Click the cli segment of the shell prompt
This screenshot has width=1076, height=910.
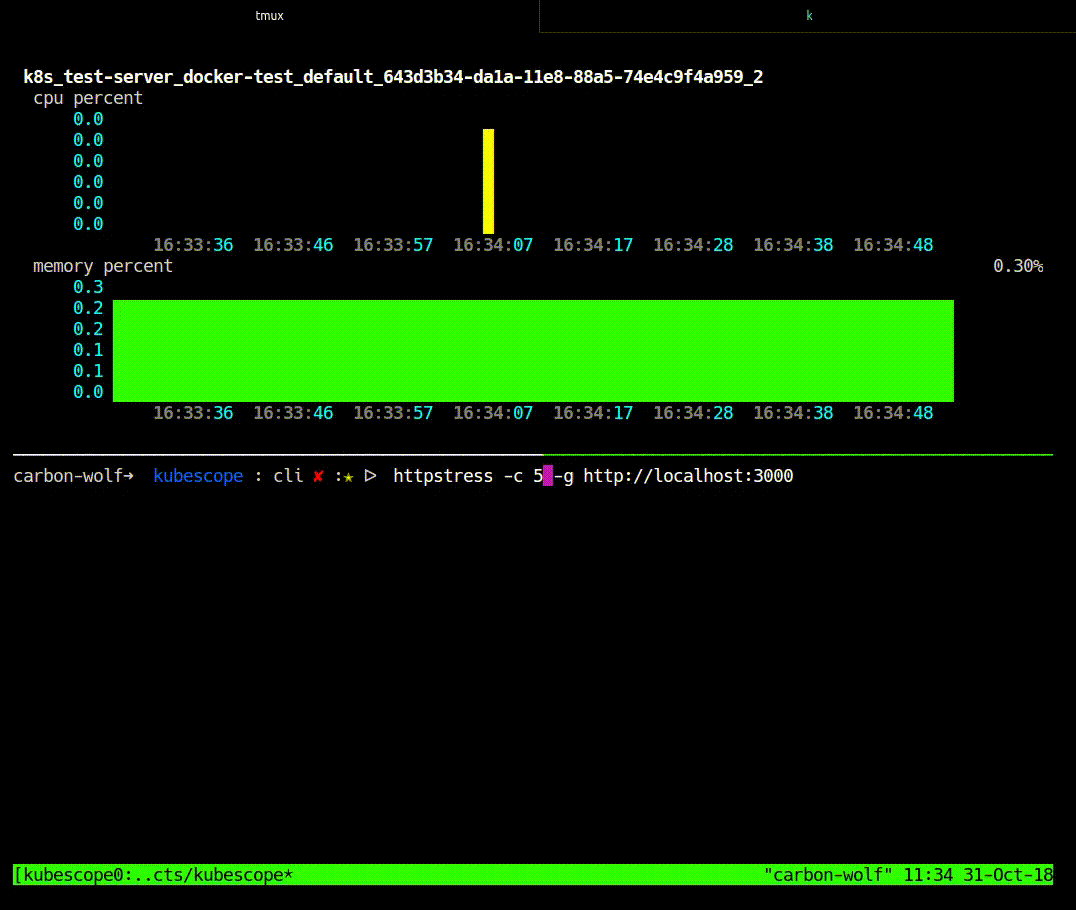click(x=288, y=475)
